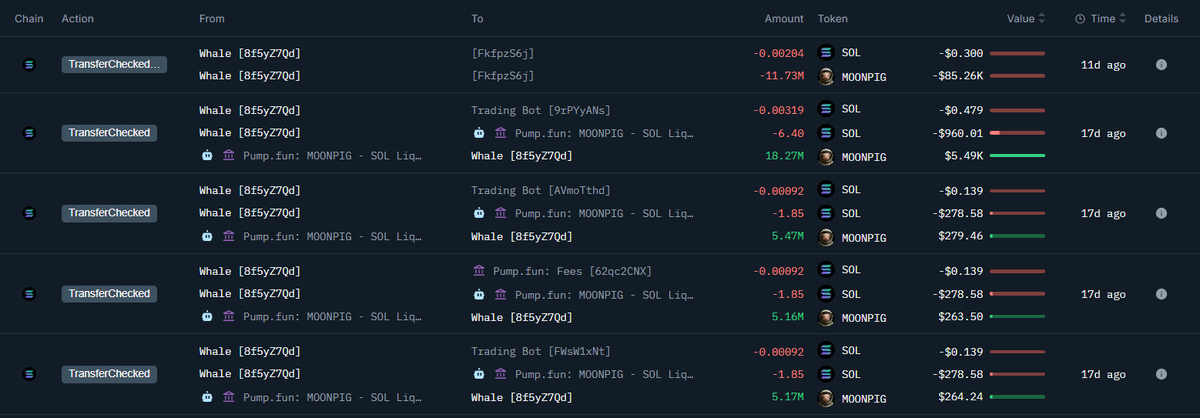Open details info icon for 18.27M MOONPIG transaction
The width and height of the screenshot is (1200, 418).
pos(1161,133)
